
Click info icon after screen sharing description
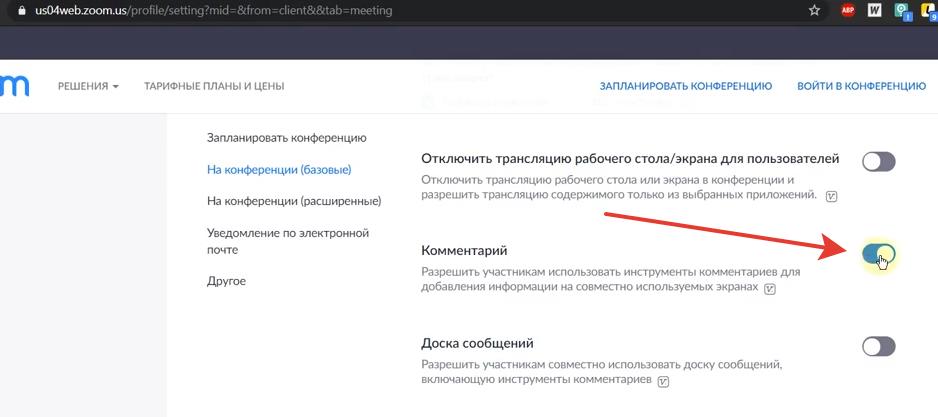tap(831, 196)
